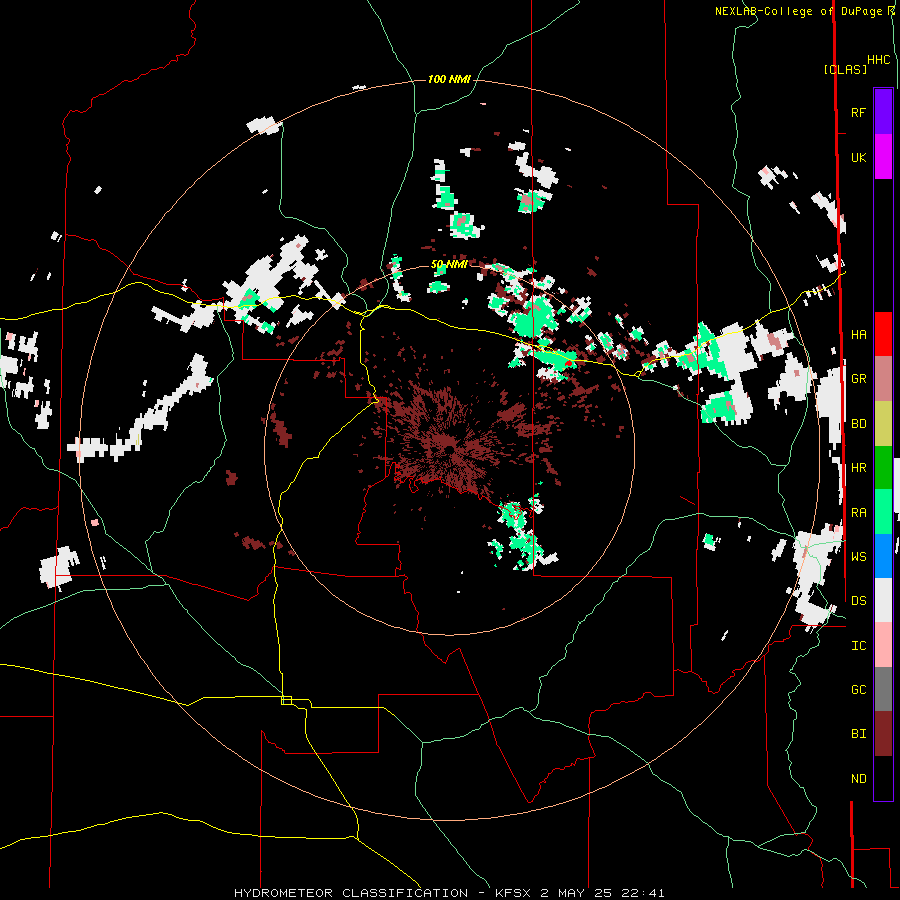The height and width of the screenshot is (900, 900).
Task: Click the yellow square highway junction marker
Action: [286, 700]
